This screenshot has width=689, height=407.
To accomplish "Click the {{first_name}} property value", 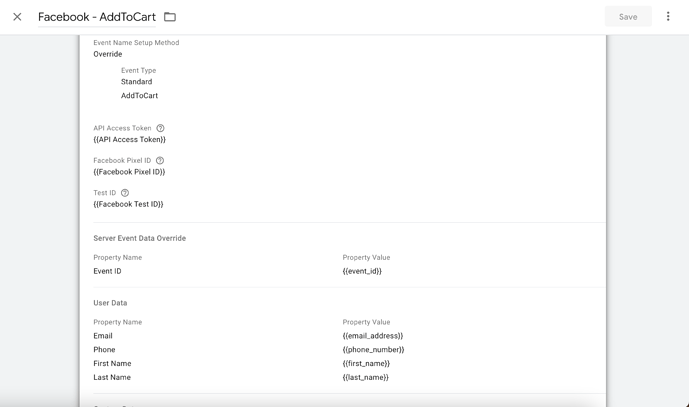I will coord(366,363).
